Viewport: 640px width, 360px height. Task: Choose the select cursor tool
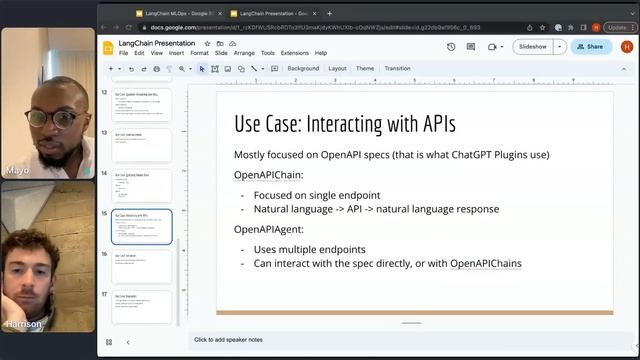(202, 69)
